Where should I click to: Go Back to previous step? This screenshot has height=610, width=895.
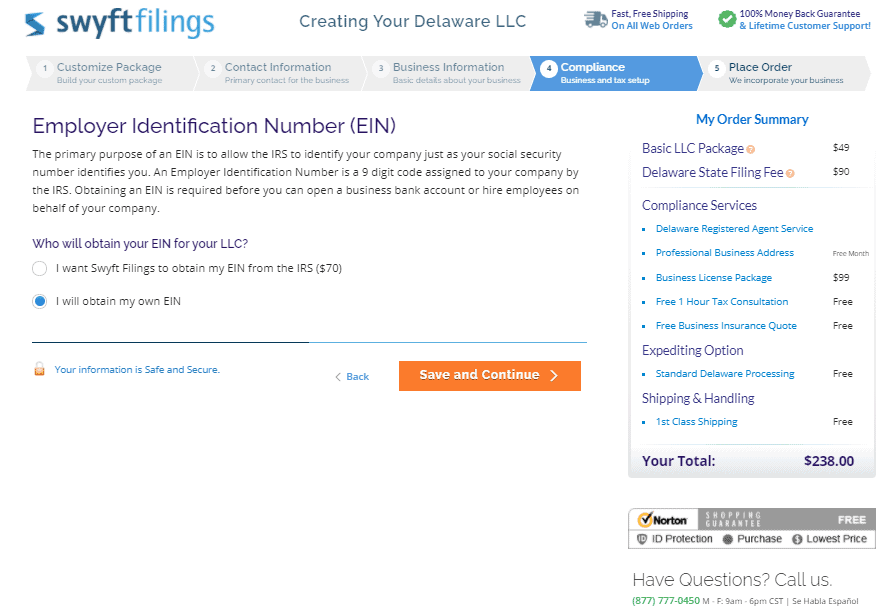pyautogui.click(x=352, y=377)
